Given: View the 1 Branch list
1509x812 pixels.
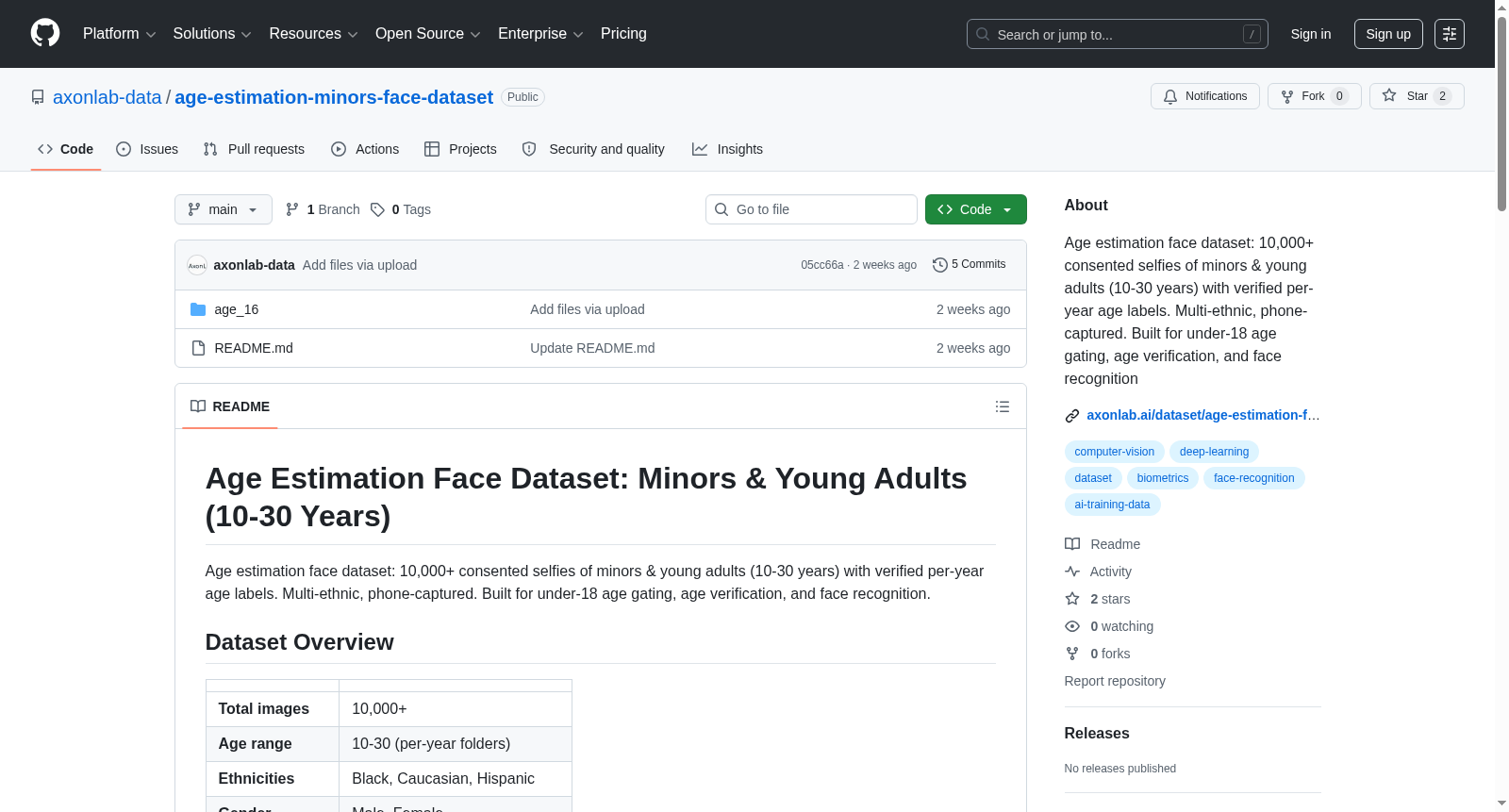Looking at the screenshot, I should point(323,209).
